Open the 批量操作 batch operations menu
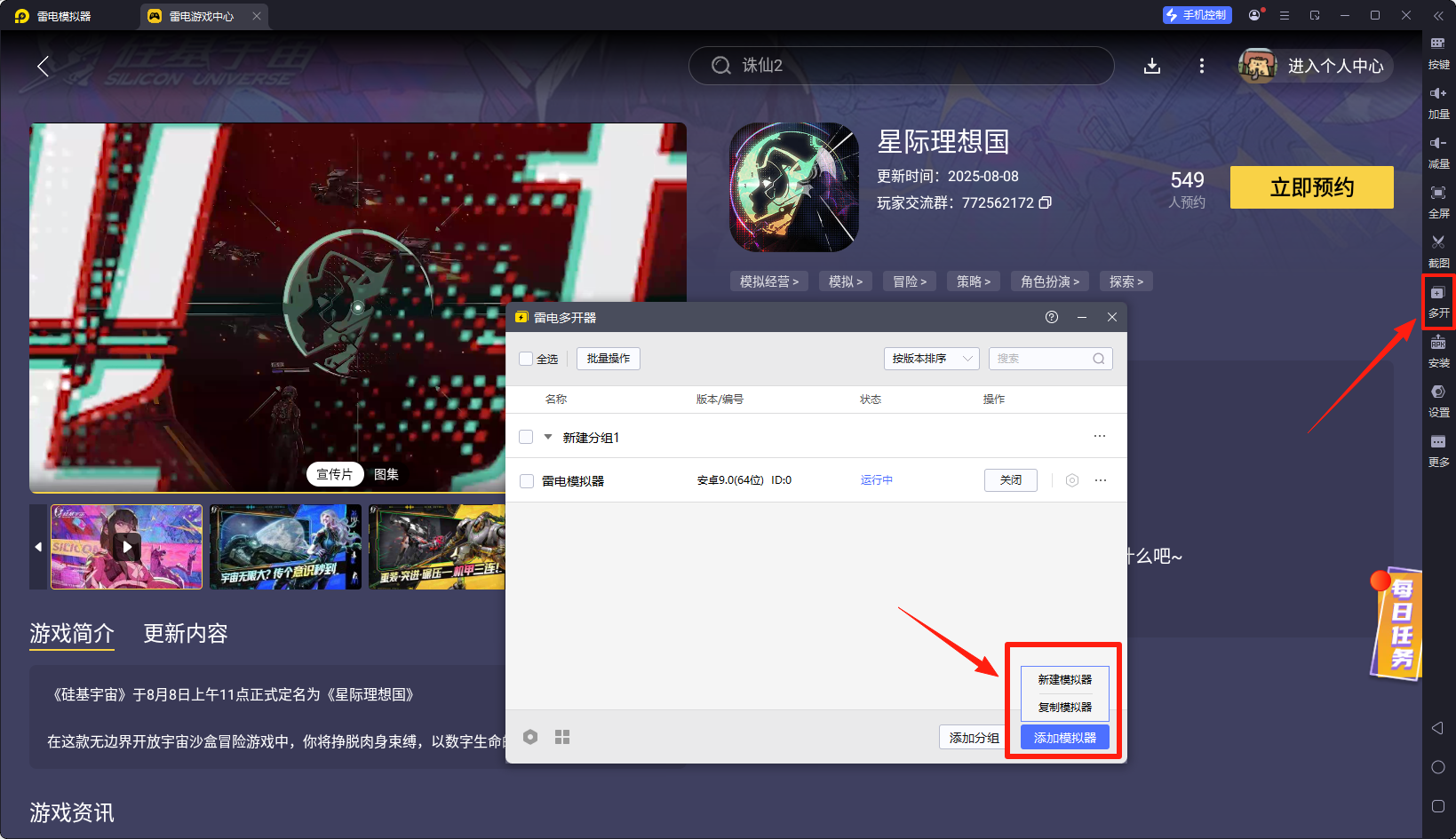This screenshot has height=839, width=1456. click(x=609, y=359)
